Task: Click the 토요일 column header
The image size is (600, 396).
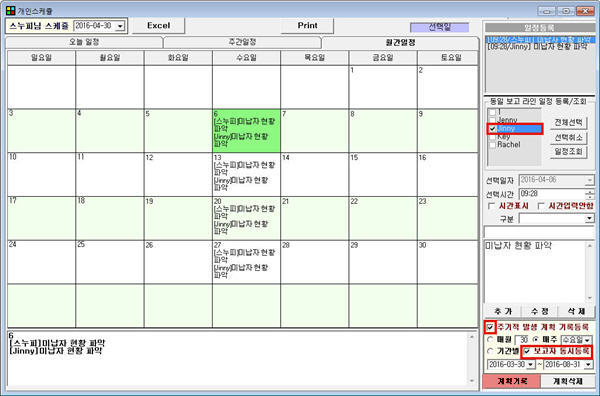Action: click(x=448, y=58)
